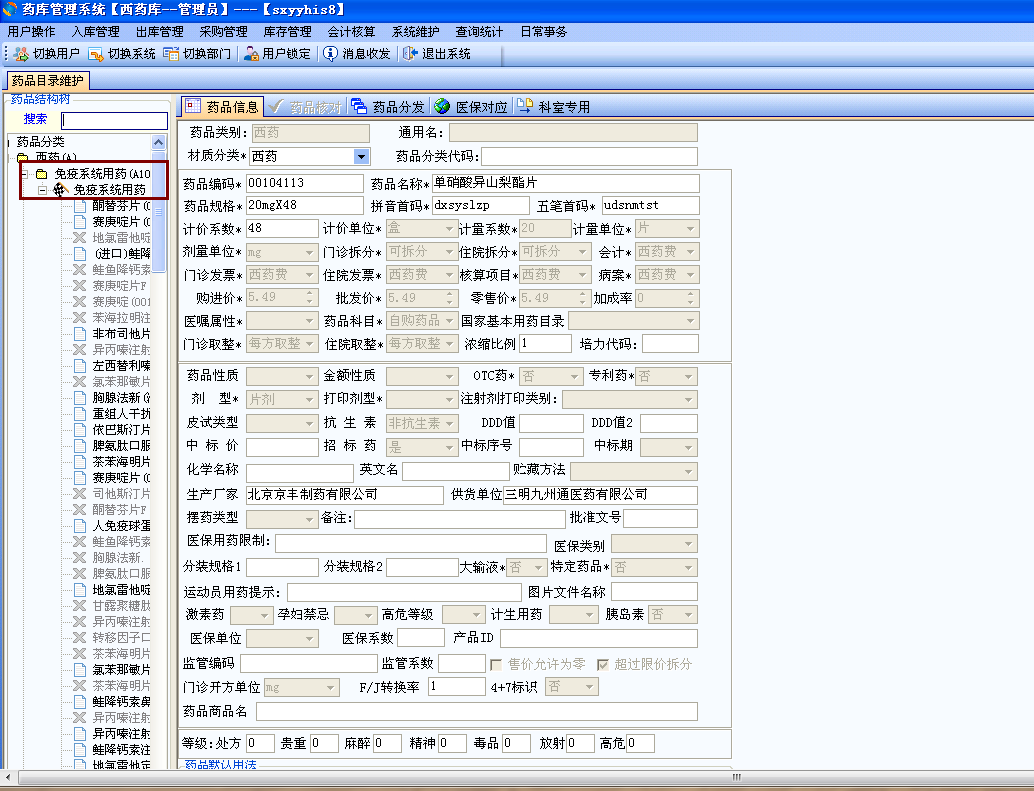Viewport: 1034px width, 791px height.
Task: Click 药品默认用法 link at bottom
Action: pyautogui.click(x=221, y=765)
